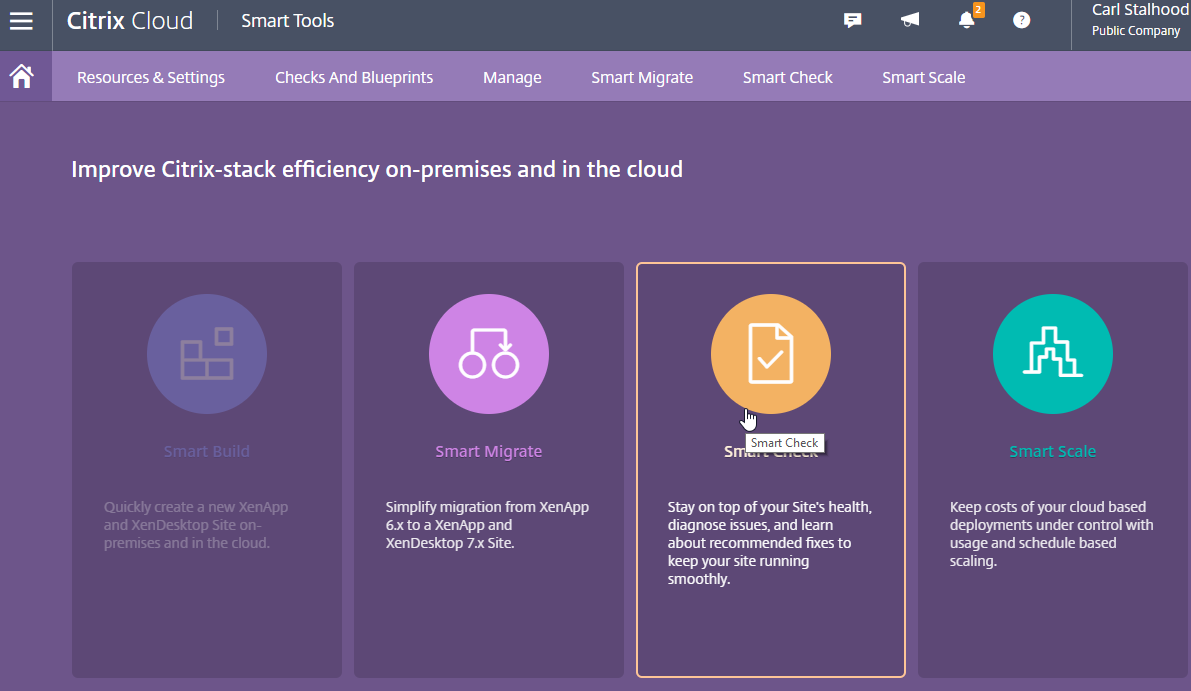The image size is (1191, 691).
Task: Open the notifications bell
Action: [967, 20]
